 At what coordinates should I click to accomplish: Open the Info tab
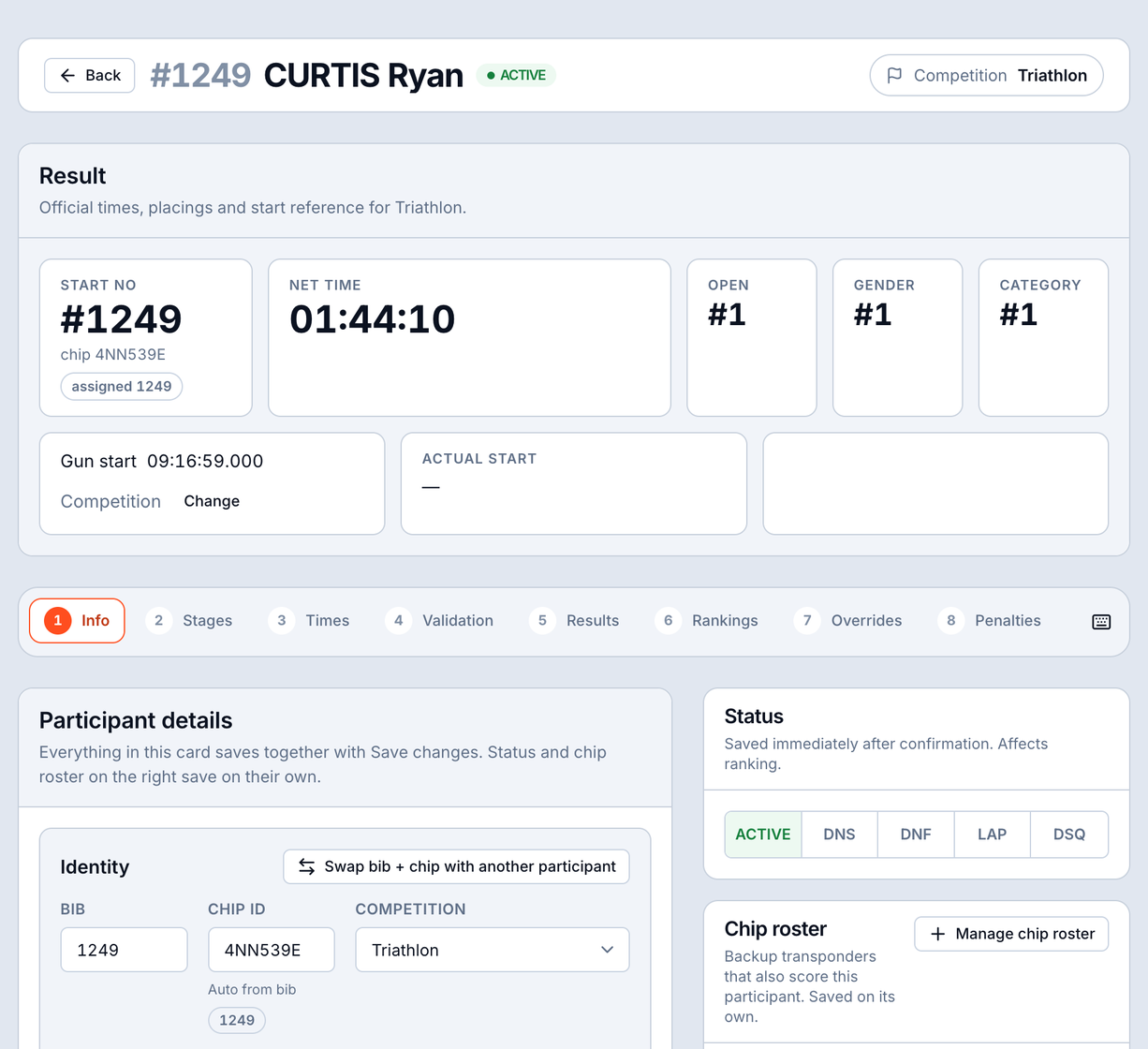77,621
